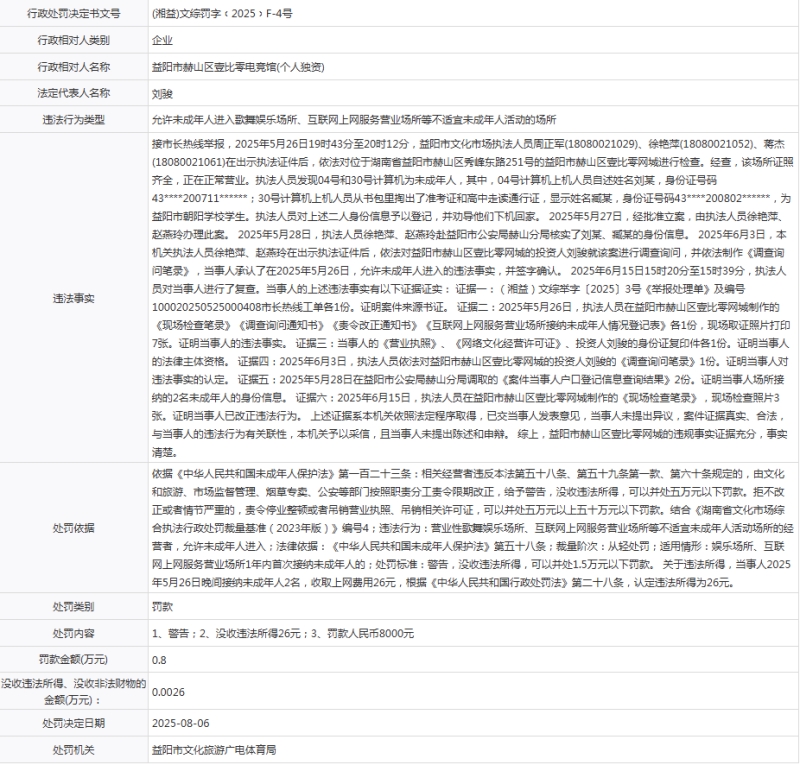Select the 罚款 penalty category value

pos(162,607)
